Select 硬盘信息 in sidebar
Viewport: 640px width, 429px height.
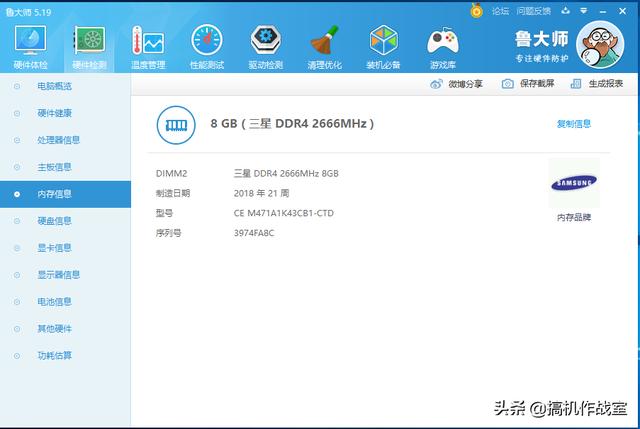65,221
